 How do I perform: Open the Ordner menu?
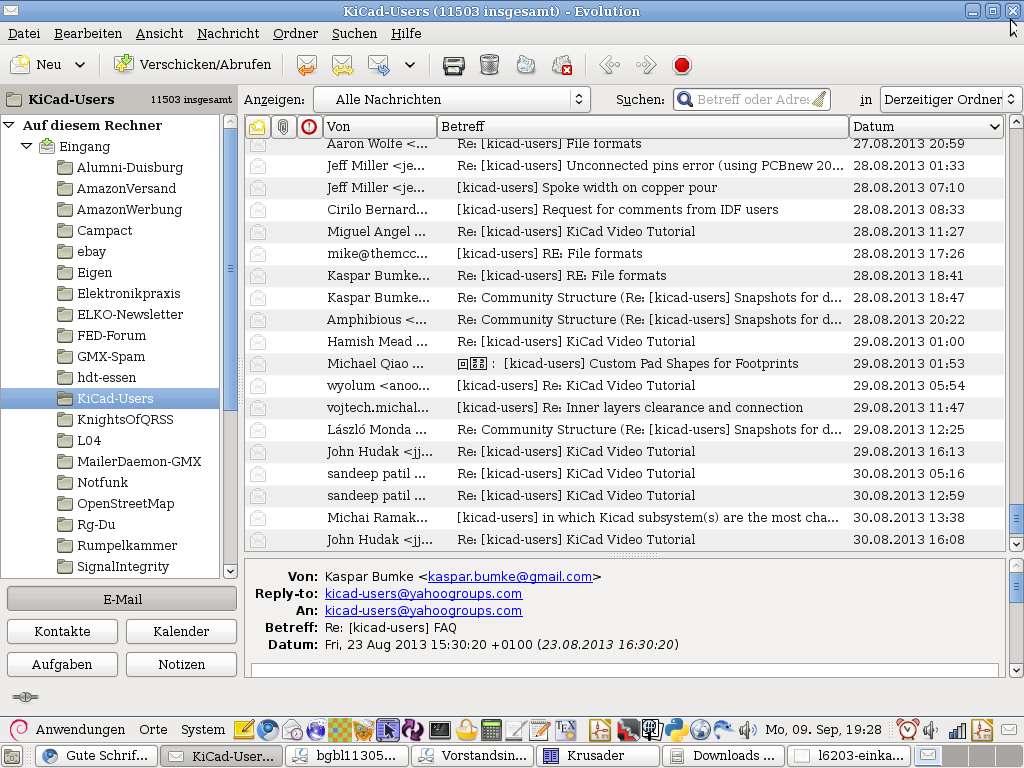[x=295, y=33]
